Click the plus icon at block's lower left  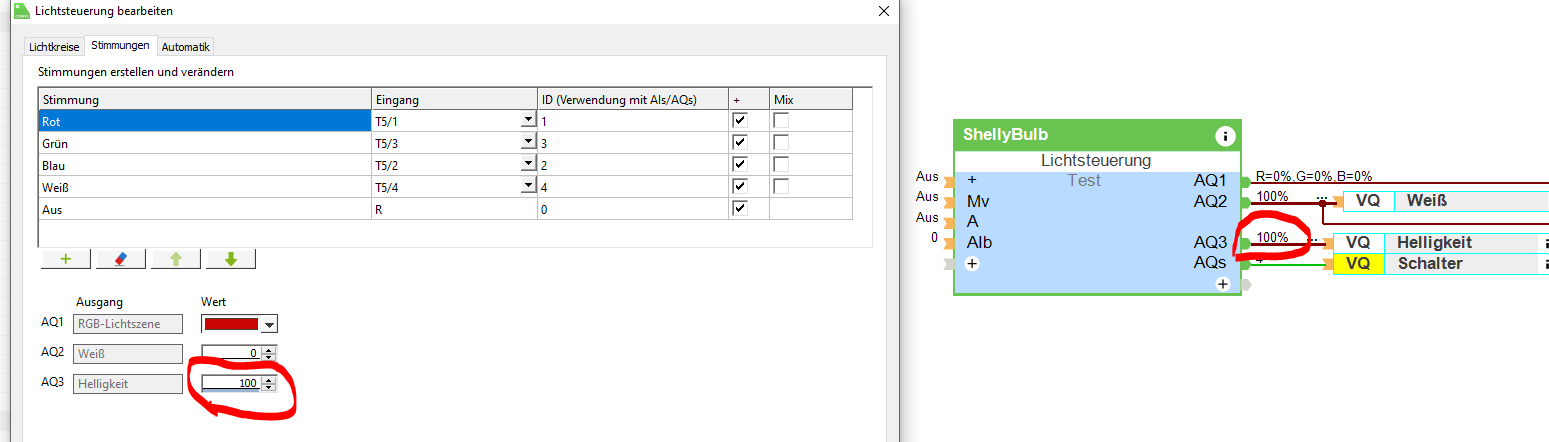971,264
